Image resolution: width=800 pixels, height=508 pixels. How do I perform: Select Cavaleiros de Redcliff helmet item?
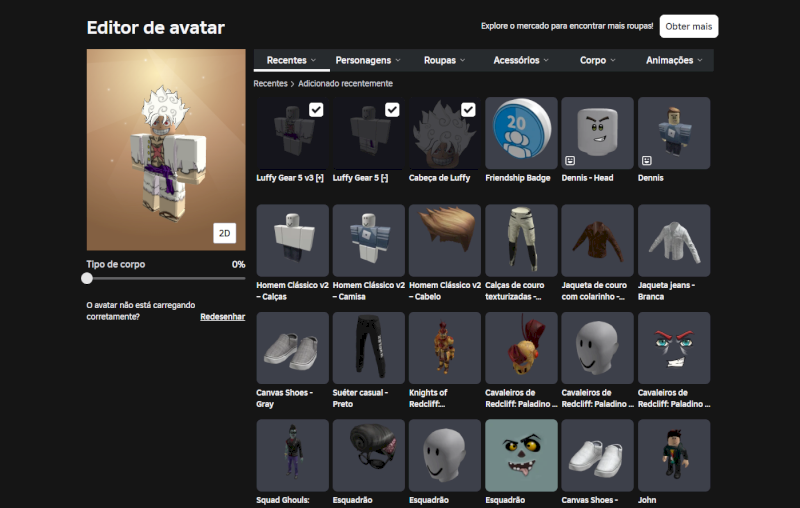(x=521, y=348)
